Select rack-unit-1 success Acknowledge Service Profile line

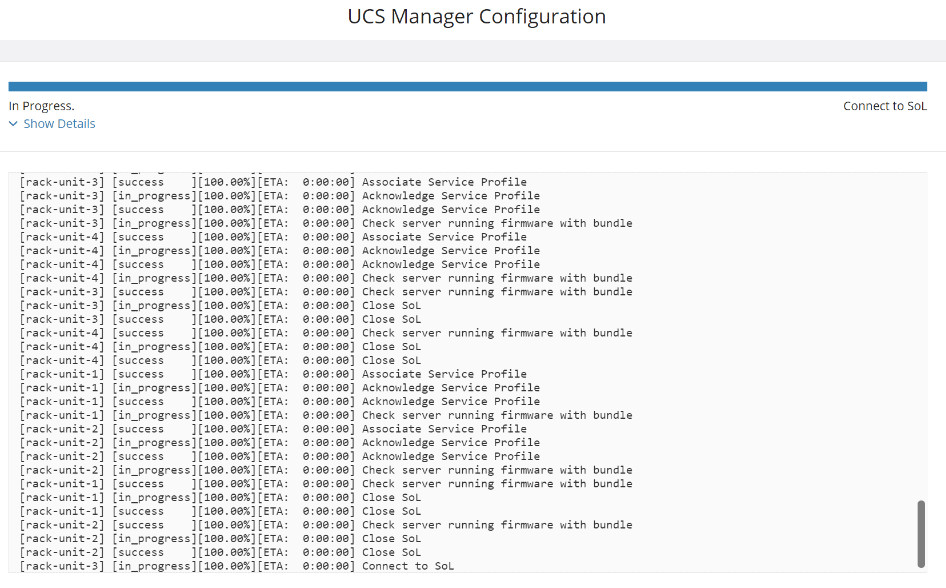click(280, 402)
